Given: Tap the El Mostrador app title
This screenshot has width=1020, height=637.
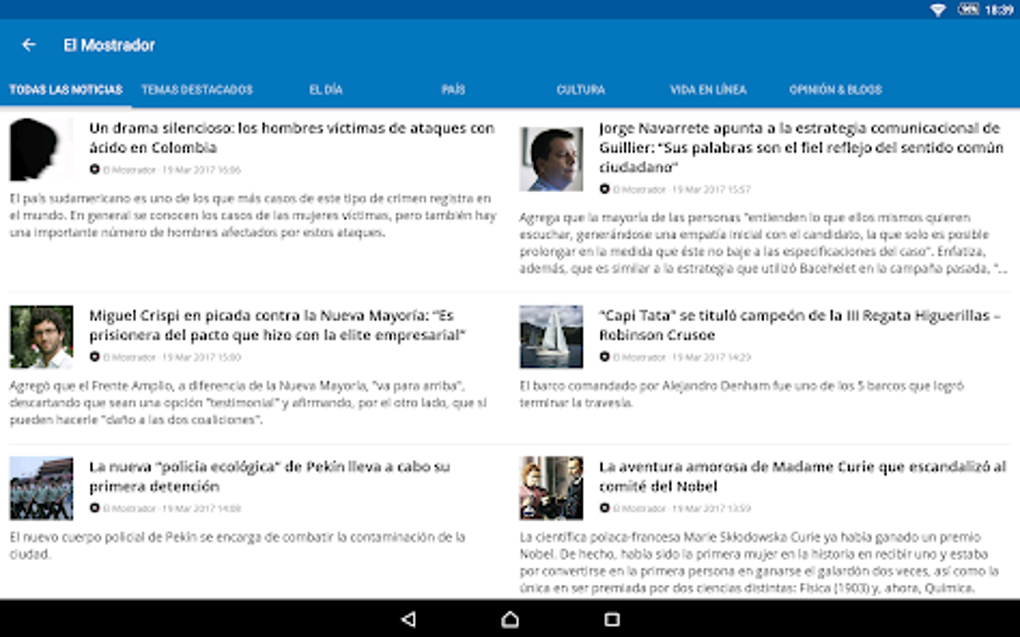Looking at the screenshot, I should (109, 45).
